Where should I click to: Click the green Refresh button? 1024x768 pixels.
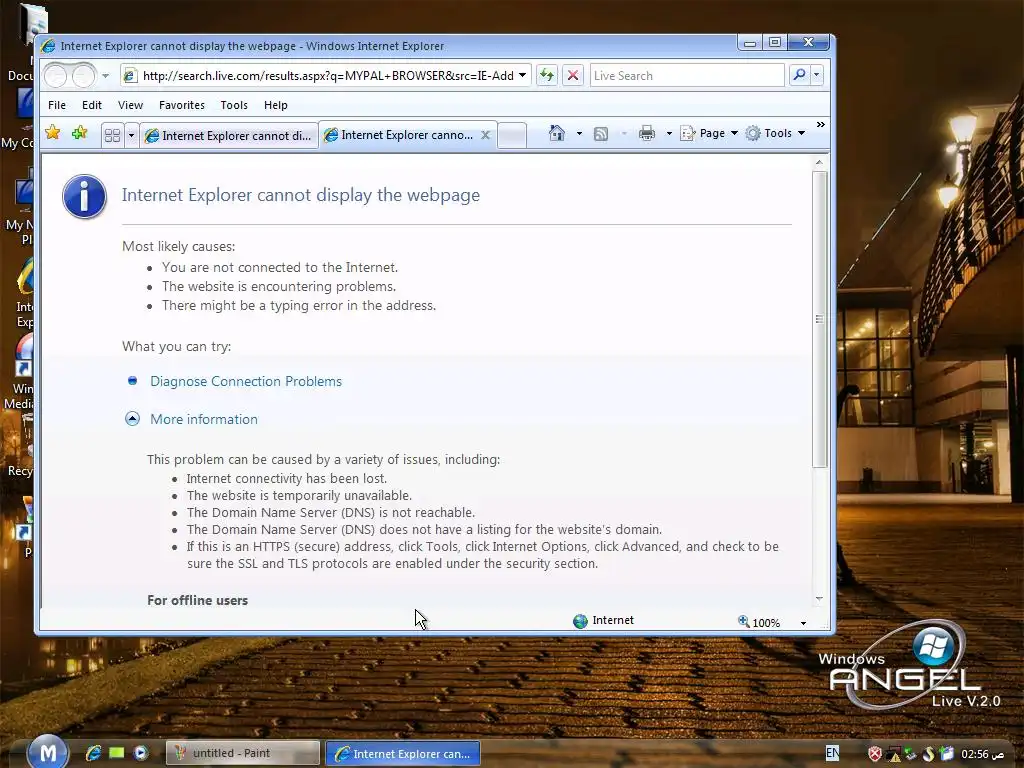547,76
